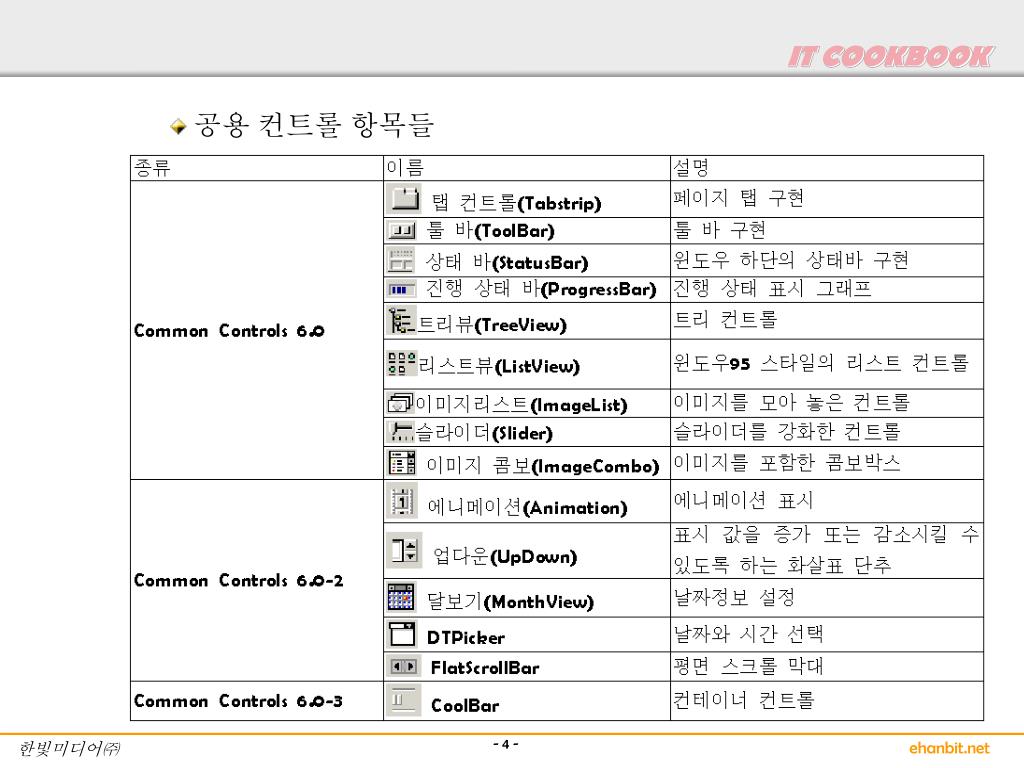Click the DTPicker control icon
This screenshot has width=1024, height=768.
click(x=402, y=634)
